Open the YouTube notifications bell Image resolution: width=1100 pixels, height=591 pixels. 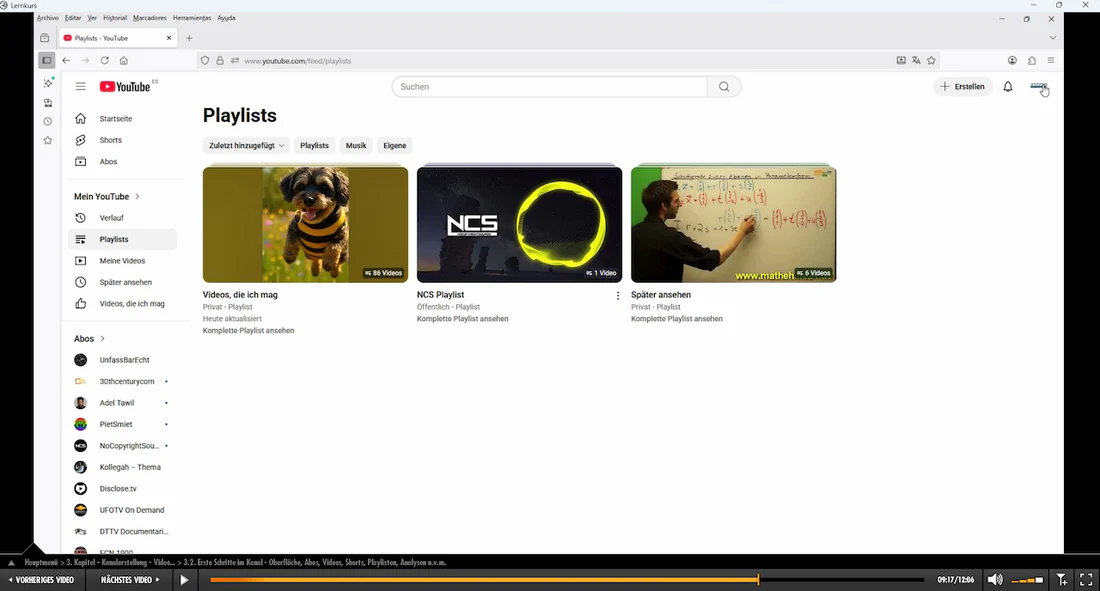point(1008,87)
